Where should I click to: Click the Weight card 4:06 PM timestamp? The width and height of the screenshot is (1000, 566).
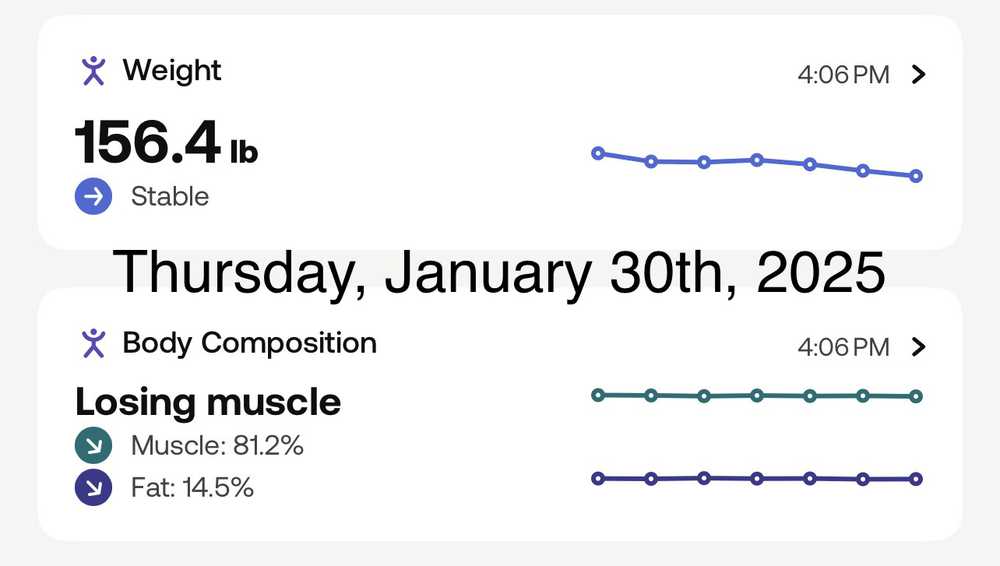(843, 75)
